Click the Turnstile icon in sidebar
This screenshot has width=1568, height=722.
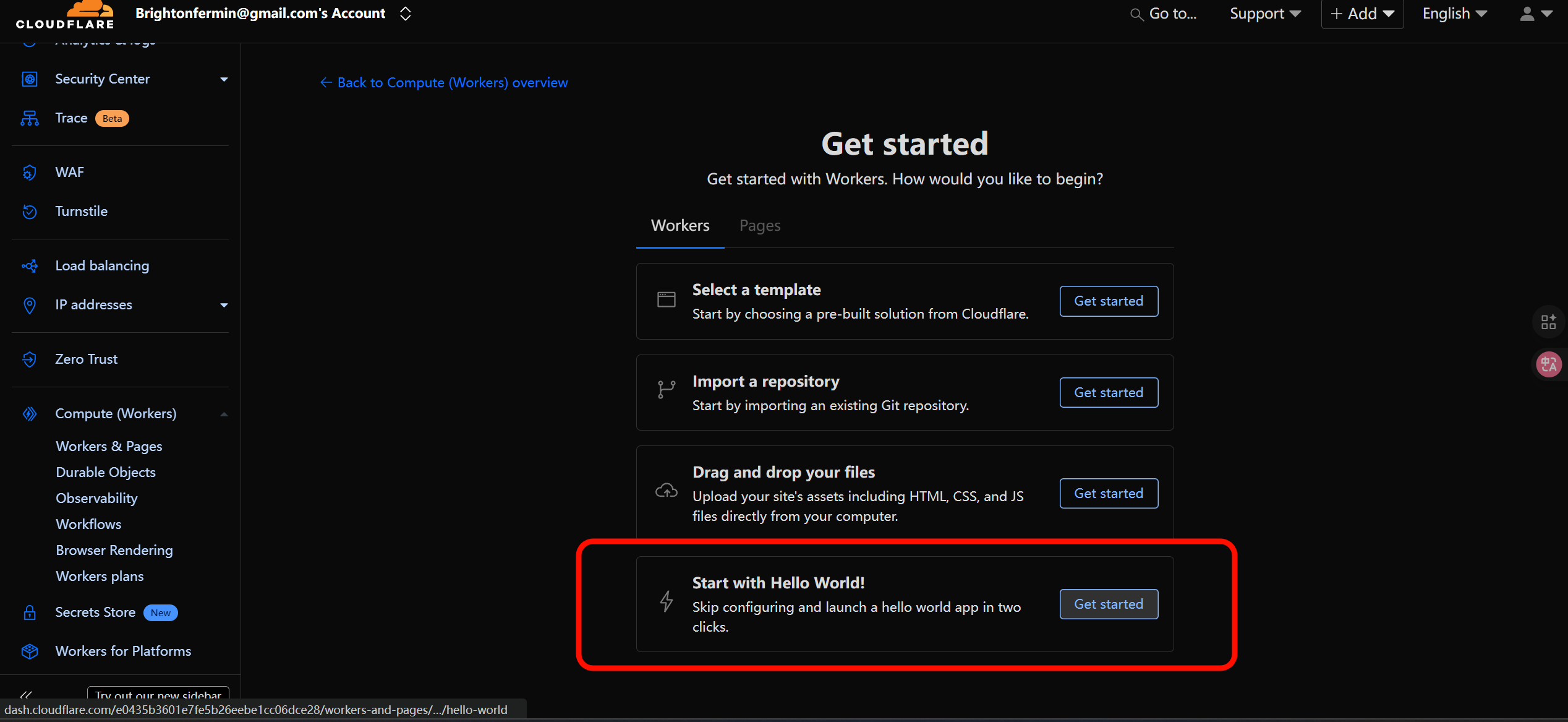30,212
